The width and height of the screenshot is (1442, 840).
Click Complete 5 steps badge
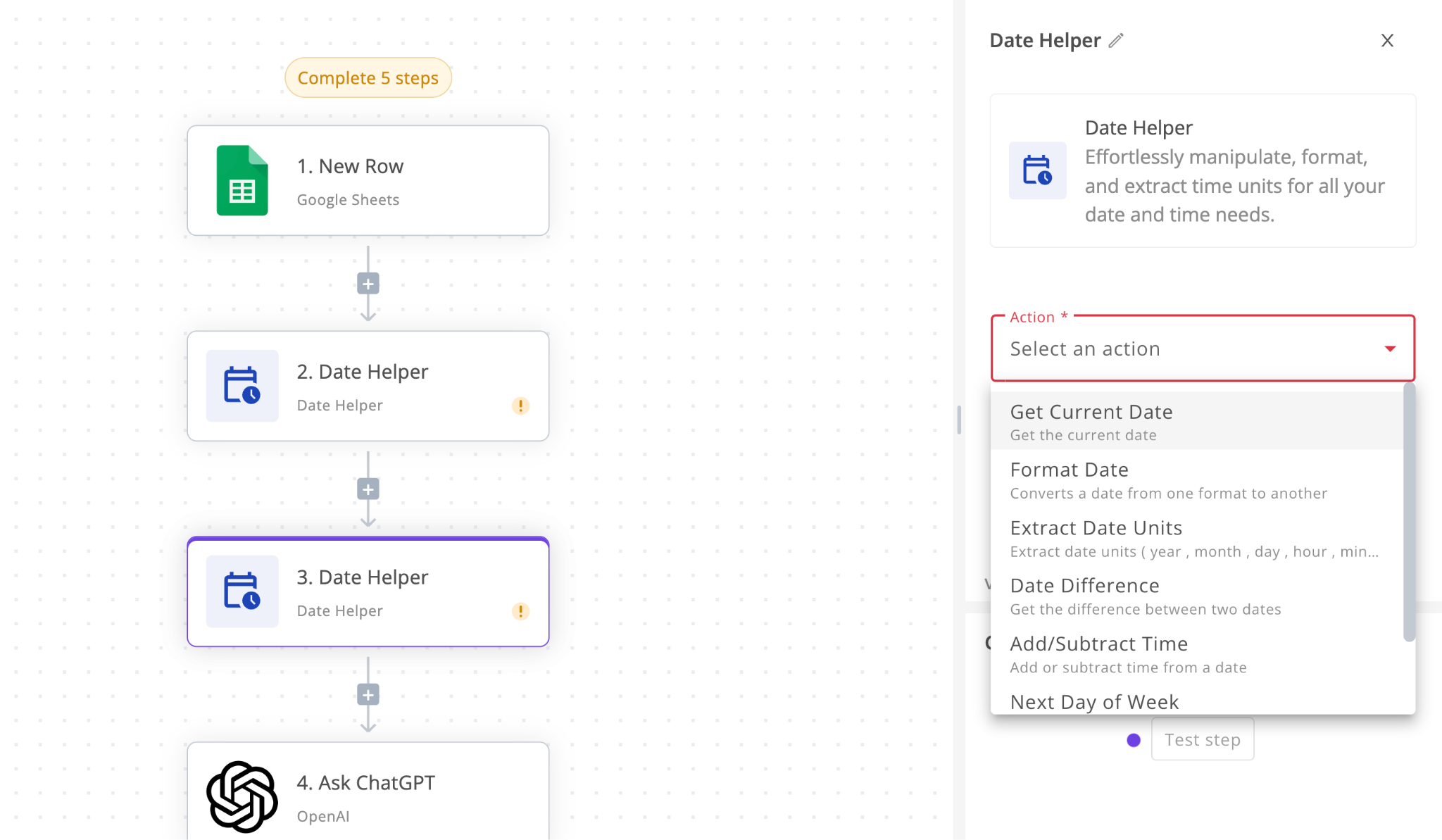pyautogui.click(x=368, y=77)
